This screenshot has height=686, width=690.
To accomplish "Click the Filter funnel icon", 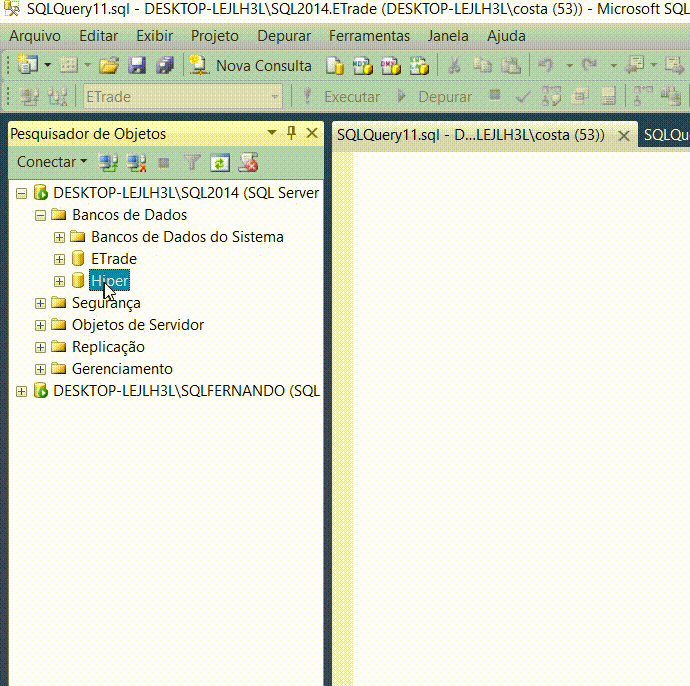I will (x=192, y=163).
